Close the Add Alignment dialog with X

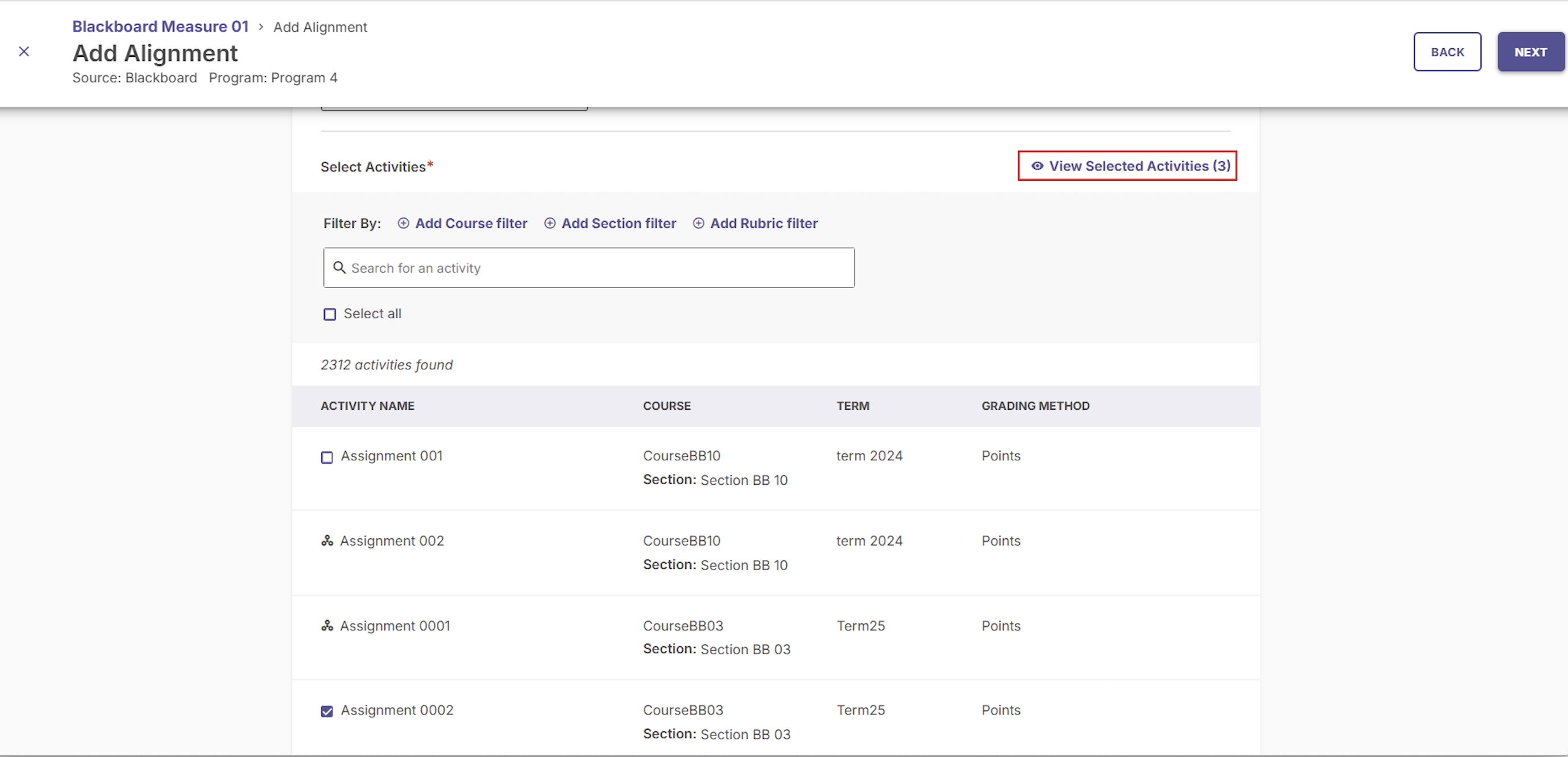[24, 52]
